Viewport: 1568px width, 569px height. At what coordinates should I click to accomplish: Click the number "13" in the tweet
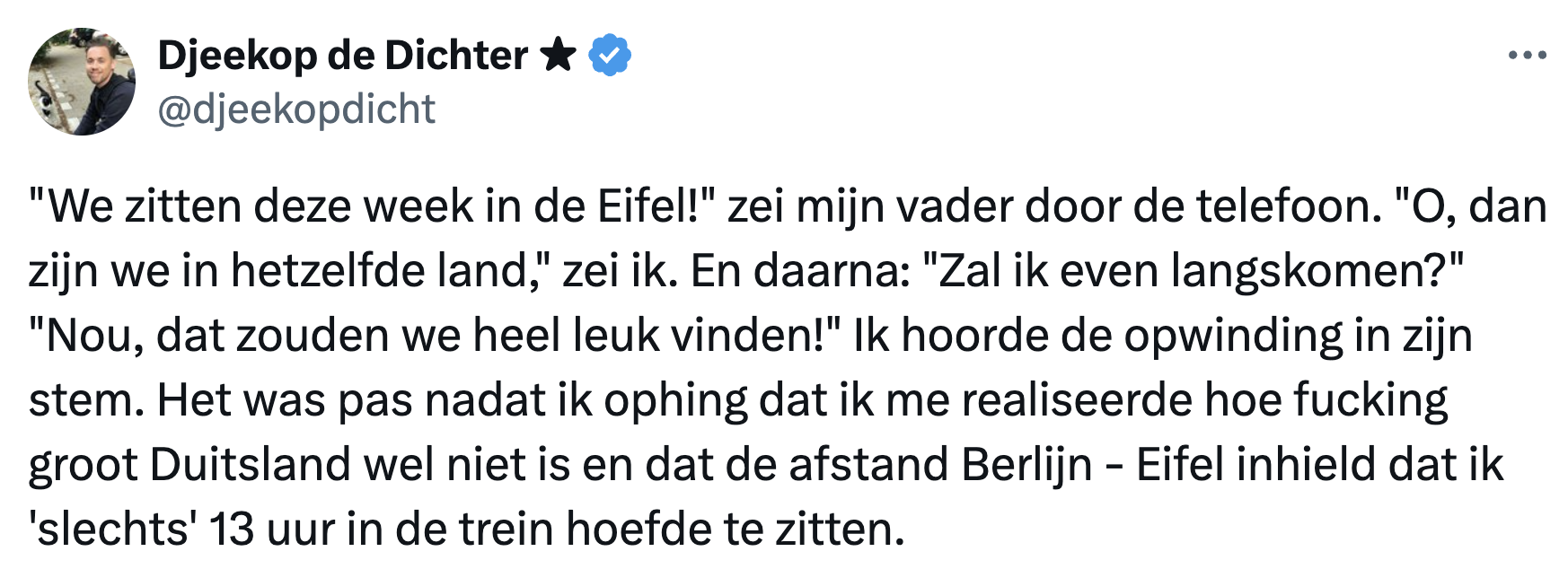232,530
